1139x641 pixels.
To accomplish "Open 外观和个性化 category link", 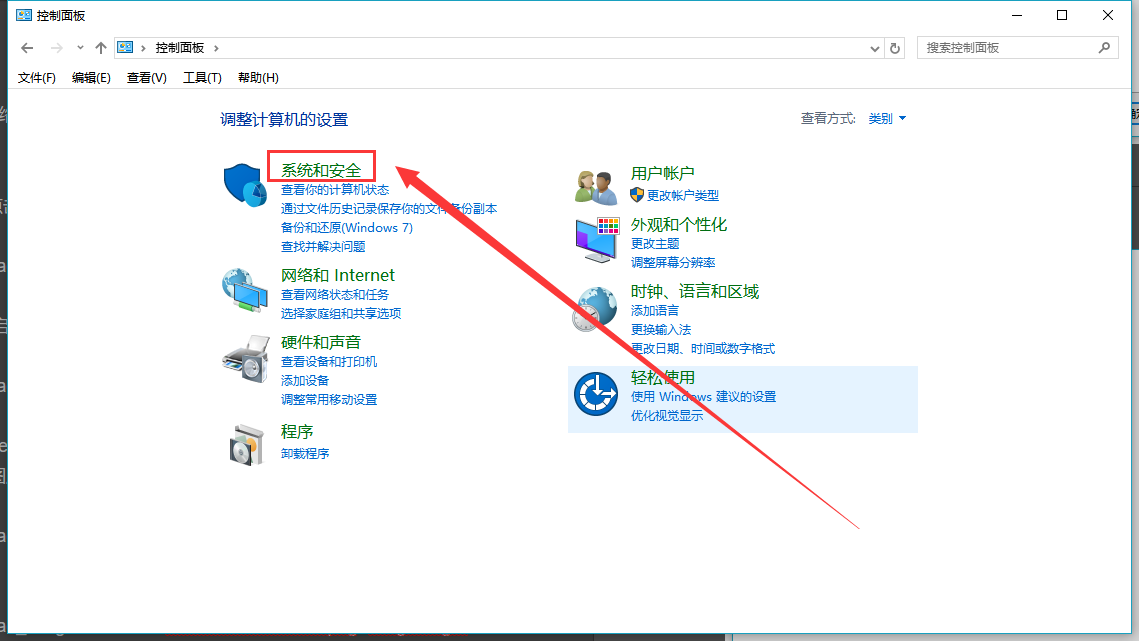I will point(678,225).
